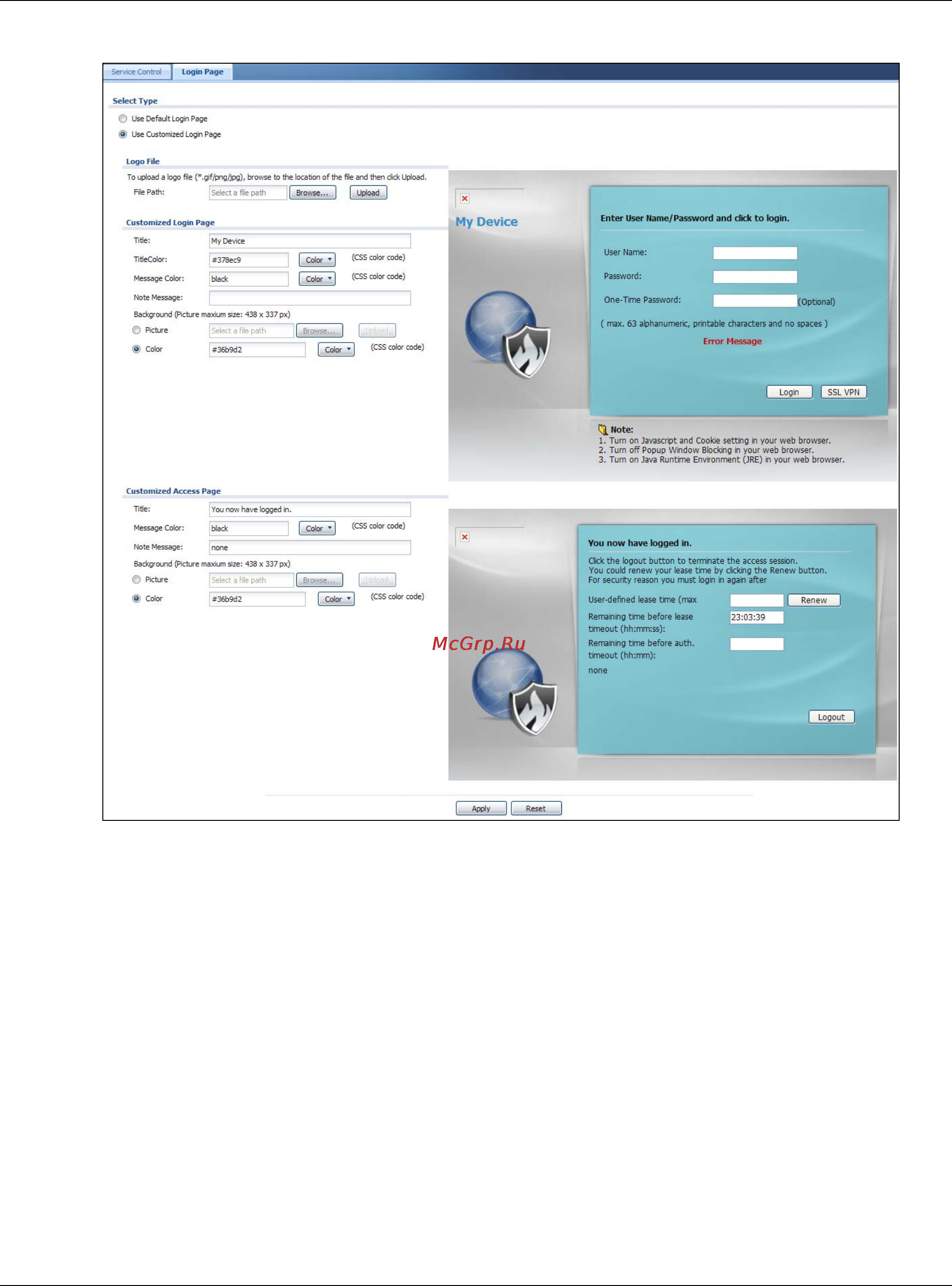This screenshot has width=952, height=1286.
Task: Select Use Customized Login Page option
Action: [123, 134]
